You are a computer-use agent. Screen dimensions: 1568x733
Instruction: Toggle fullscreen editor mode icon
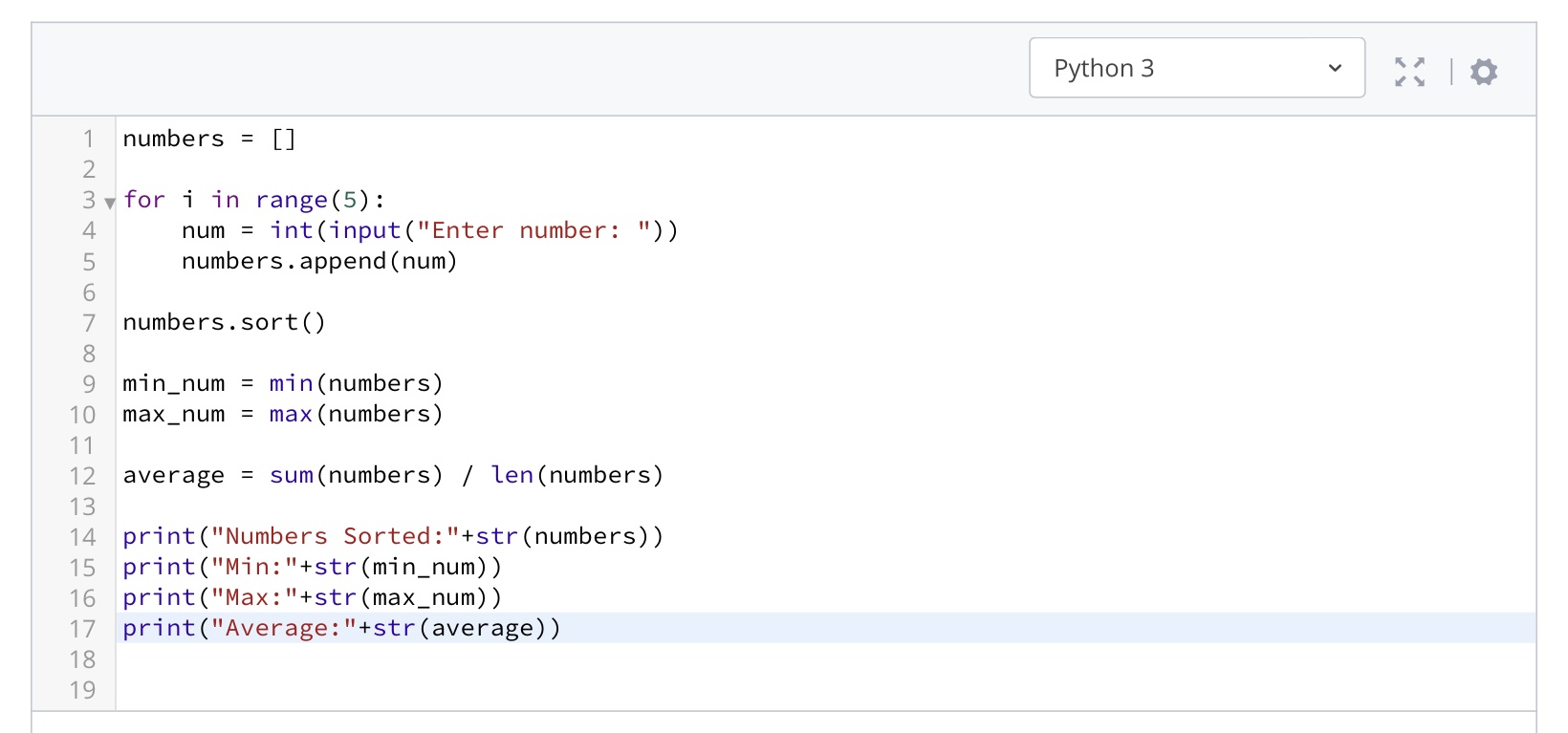pos(1409,72)
